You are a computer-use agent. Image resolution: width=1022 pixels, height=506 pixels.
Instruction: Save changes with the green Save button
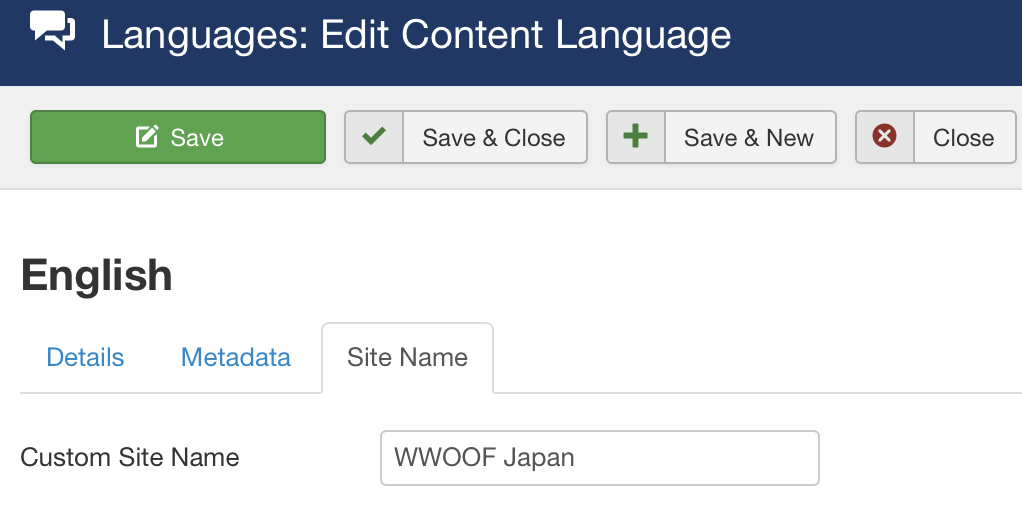tap(178, 137)
